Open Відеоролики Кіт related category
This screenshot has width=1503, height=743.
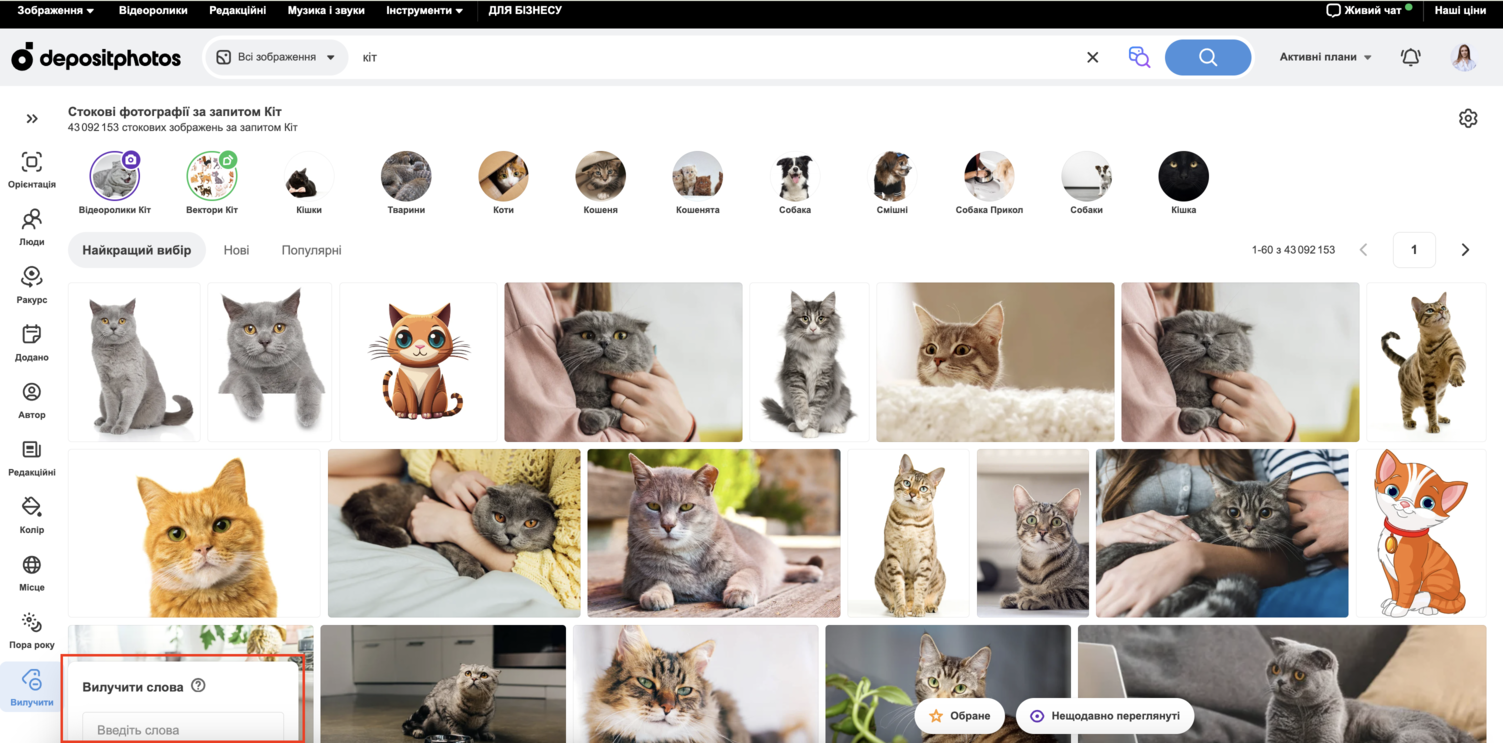(115, 183)
